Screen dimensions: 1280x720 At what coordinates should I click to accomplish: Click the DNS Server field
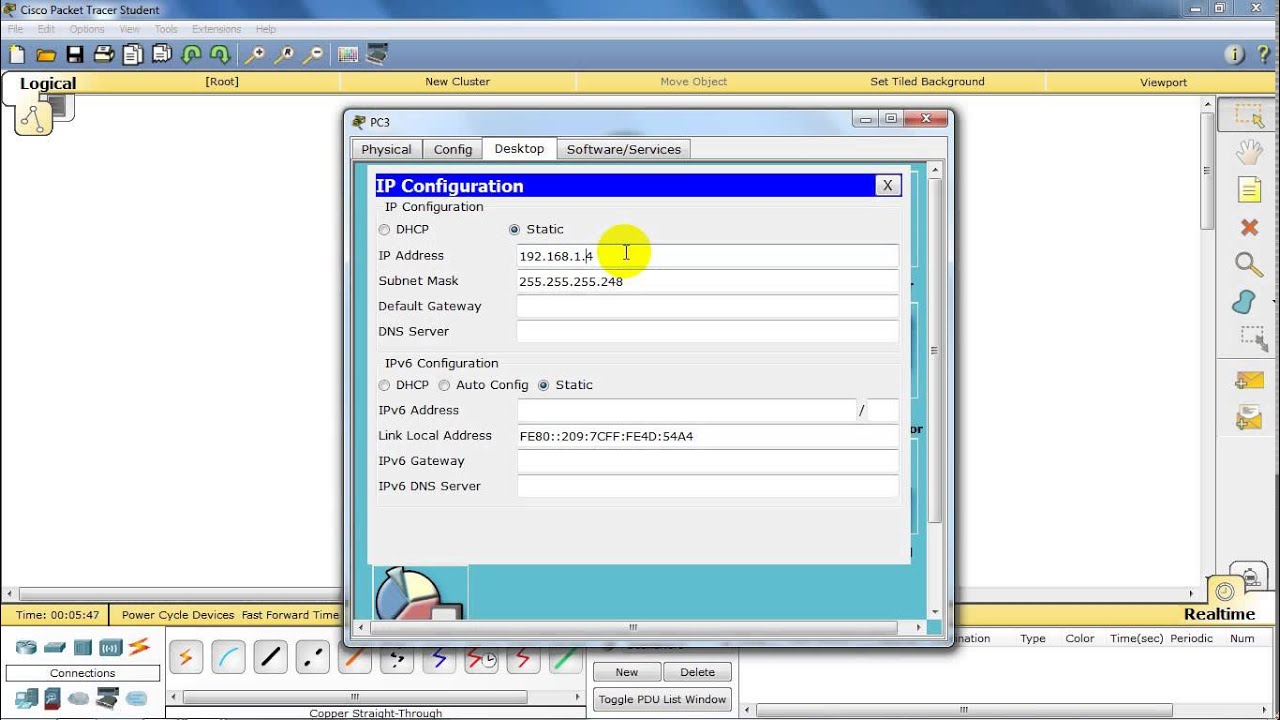[x=708, y=331]
